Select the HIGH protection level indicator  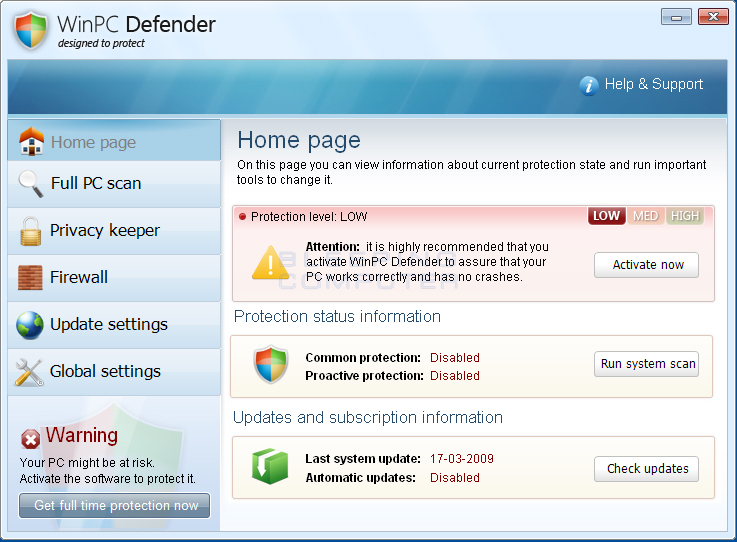tap(684, 216)
